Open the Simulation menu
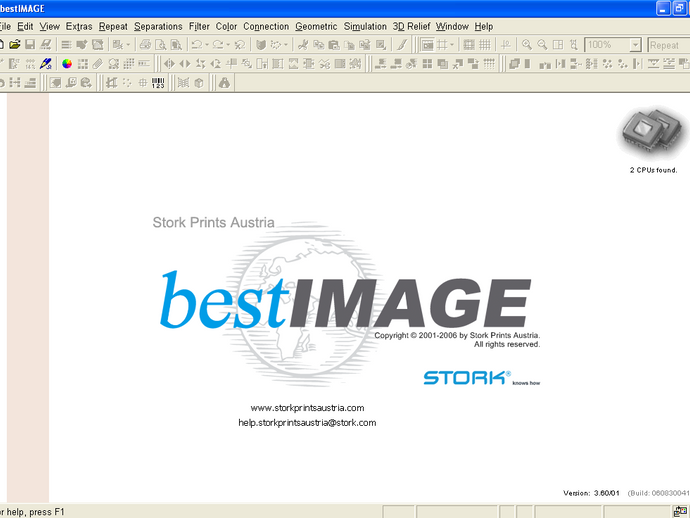690x518 pixels. (365, 26)
